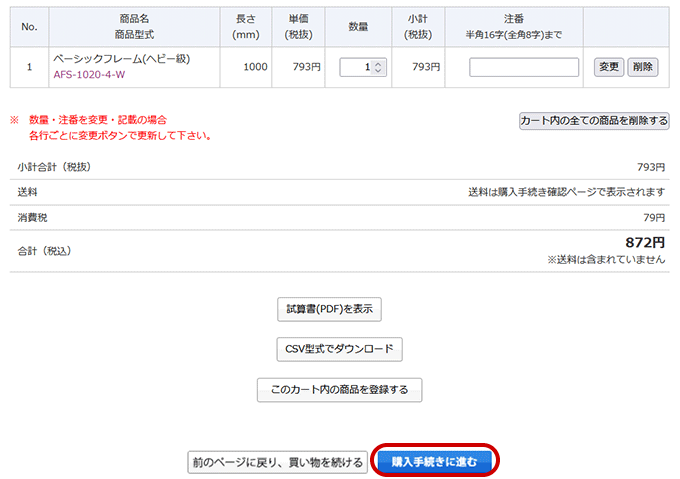The image size is (680, 479).
Task: Select このカート内の商品を登録する
Action: click(x=339, y=389)
